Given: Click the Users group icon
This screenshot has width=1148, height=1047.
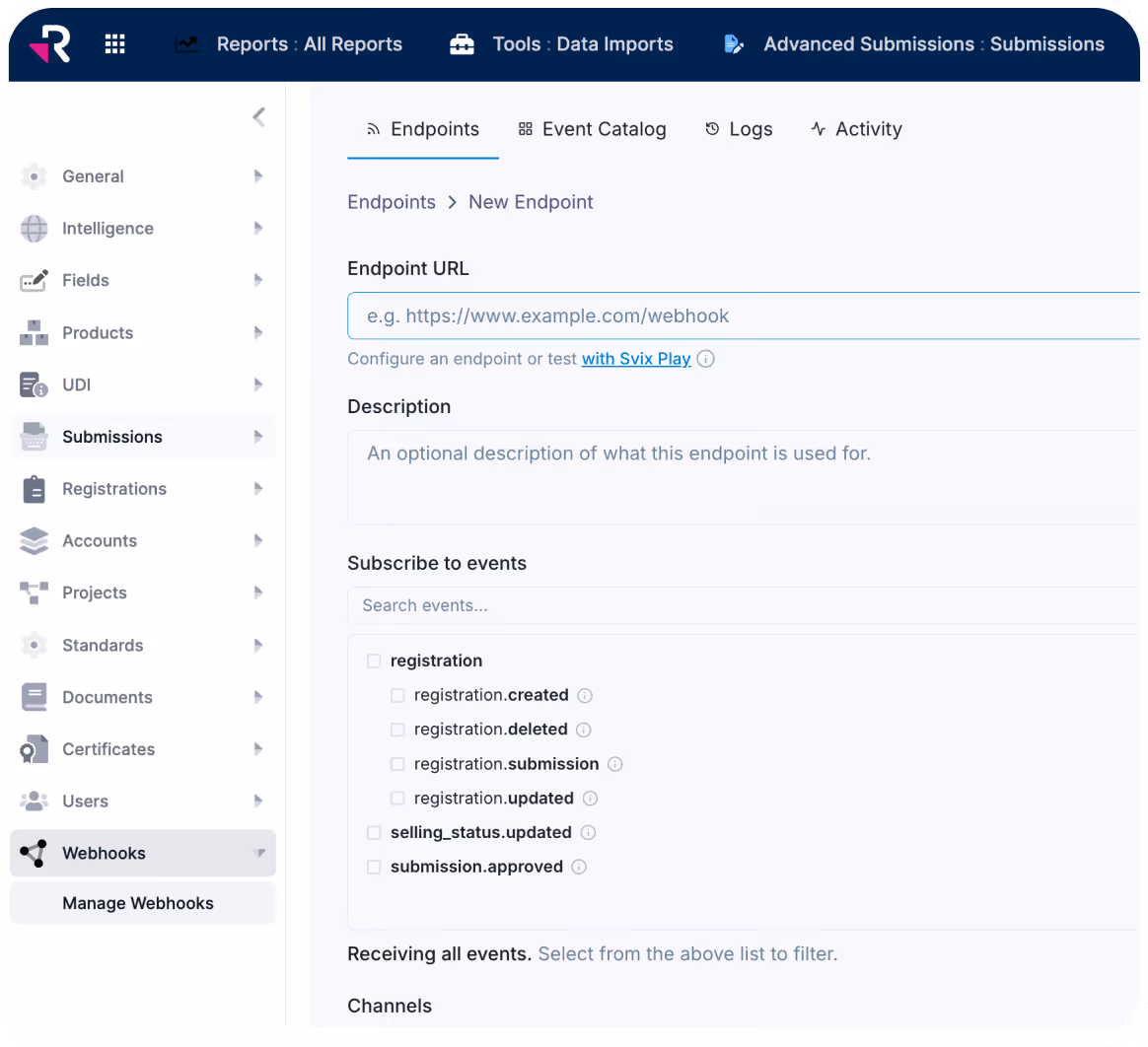Looking at the screenshot, I should tap(34, 802).
